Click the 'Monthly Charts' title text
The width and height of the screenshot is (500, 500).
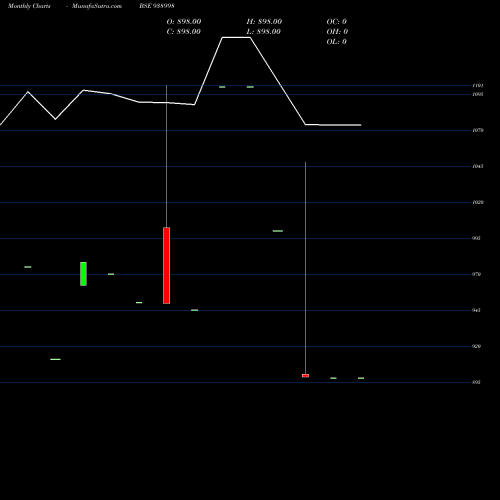point(29,6)
